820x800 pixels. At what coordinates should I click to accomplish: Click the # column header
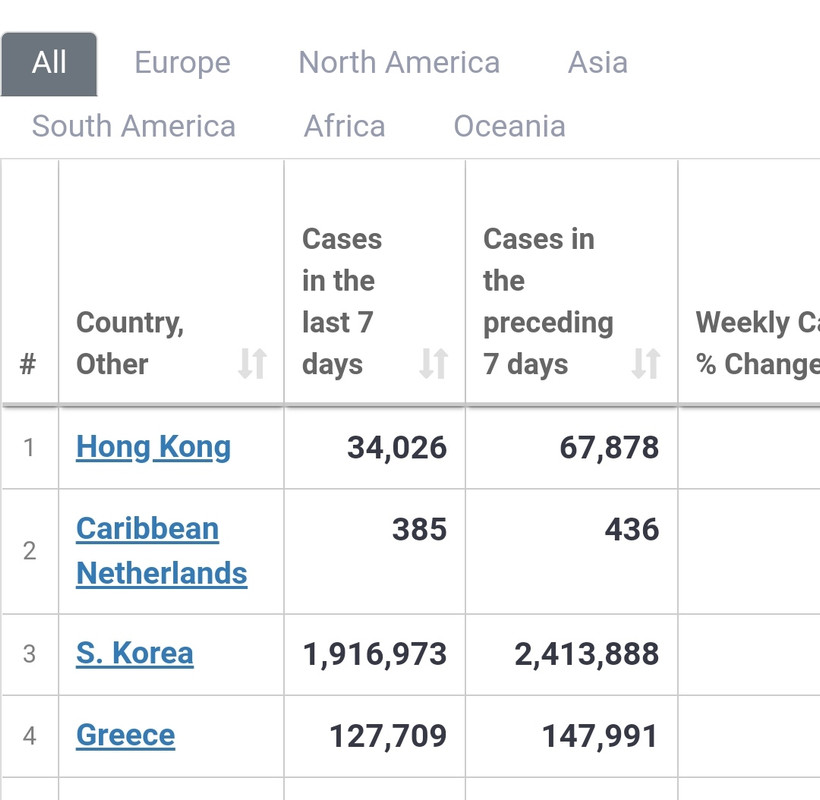pyautogui.click(x=28, y=364)
